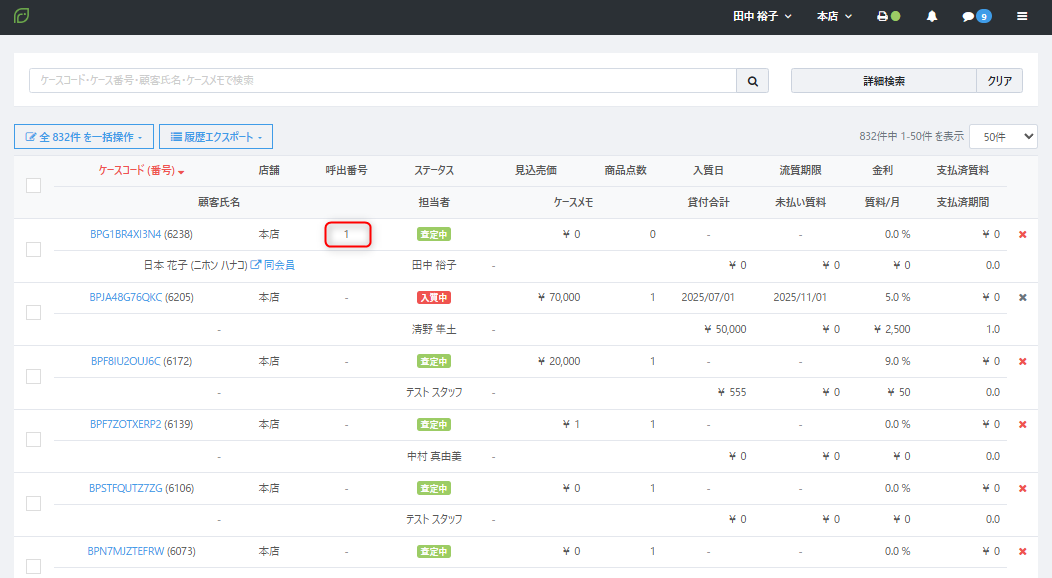This screenshot has width=1052, height=578.
Task: Open the 本店 store selector dropdown
Action: pyautogui.click(x=834, y=17)
